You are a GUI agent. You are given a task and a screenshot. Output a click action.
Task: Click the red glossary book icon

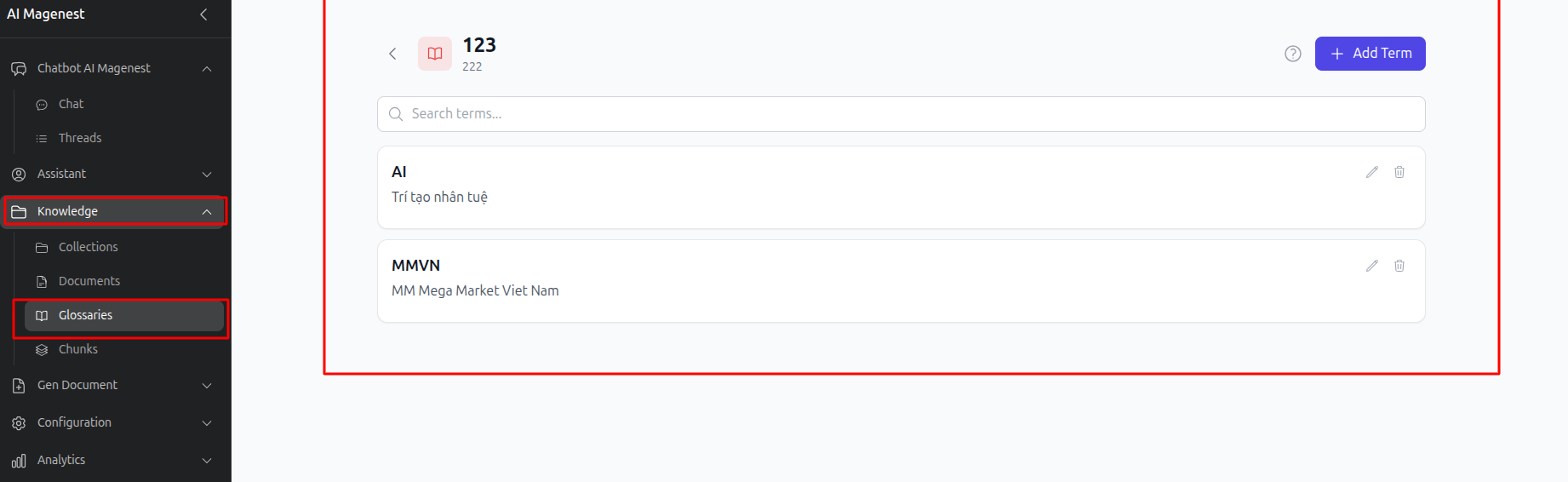(435, 54)
